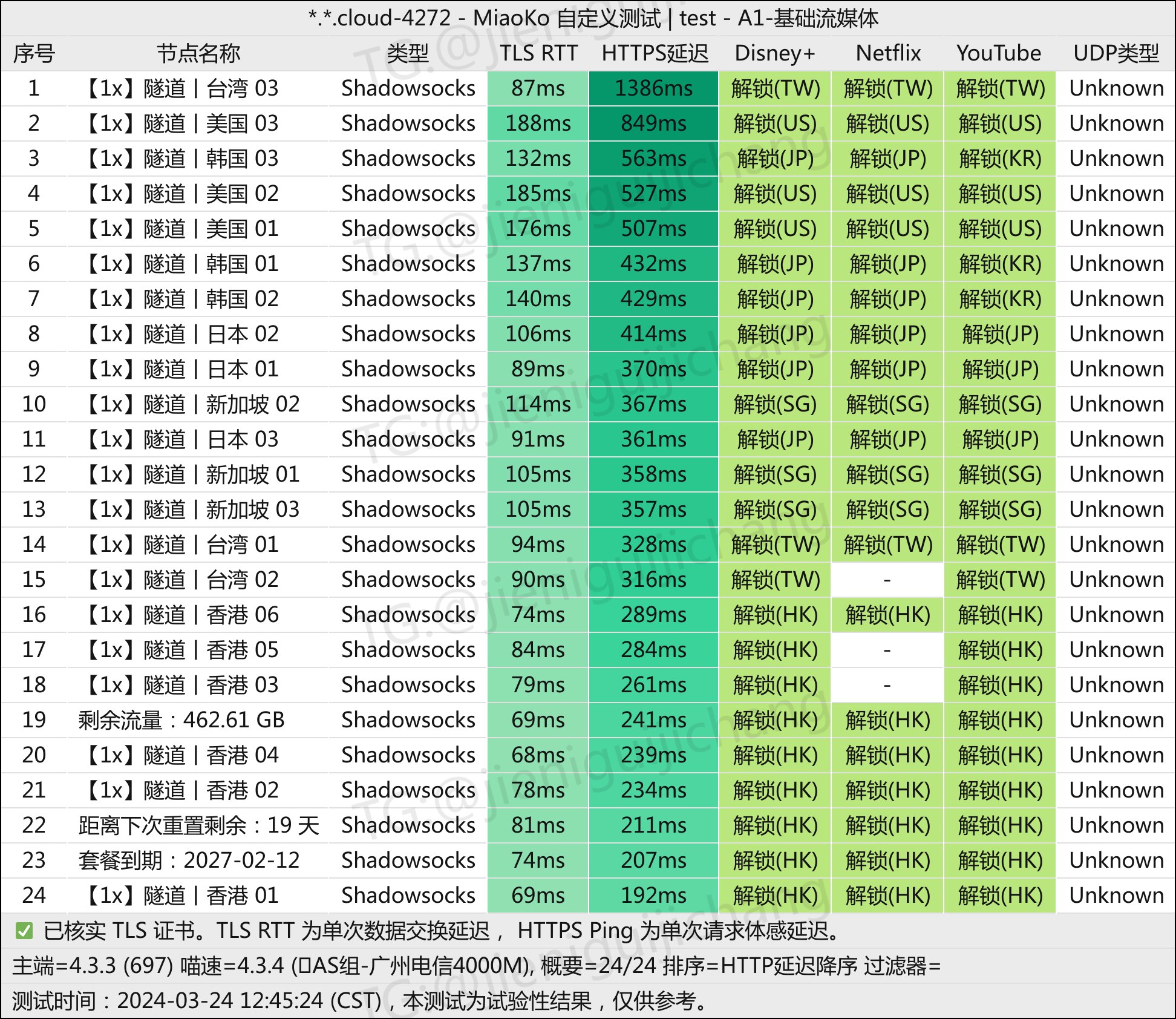Click the Netflix 解锁(SG) cell for 新加坡 02
This screenshot has height=1019, width=1176.
pyautogui.click(x=887, y=404)
